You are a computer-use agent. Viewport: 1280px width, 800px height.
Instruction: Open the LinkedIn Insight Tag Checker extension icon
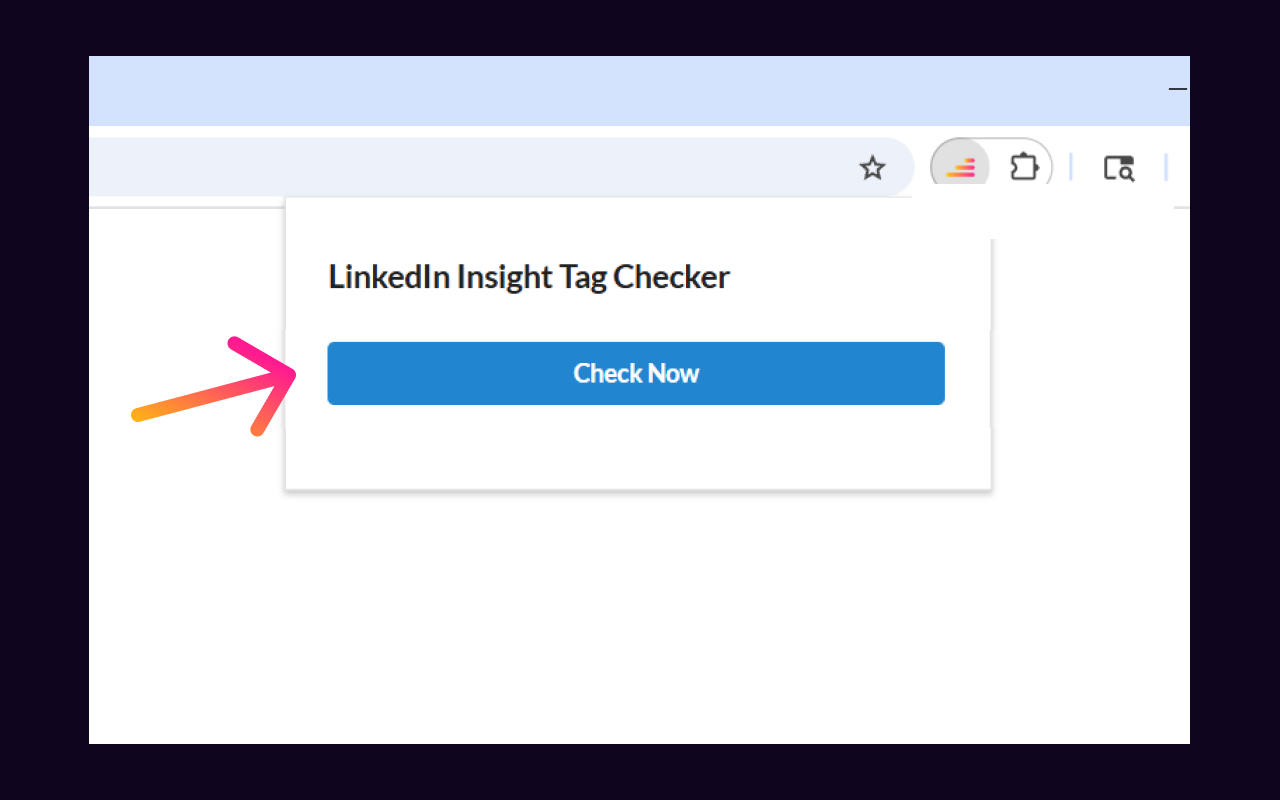pyautogui.click(x=959, y=167)
